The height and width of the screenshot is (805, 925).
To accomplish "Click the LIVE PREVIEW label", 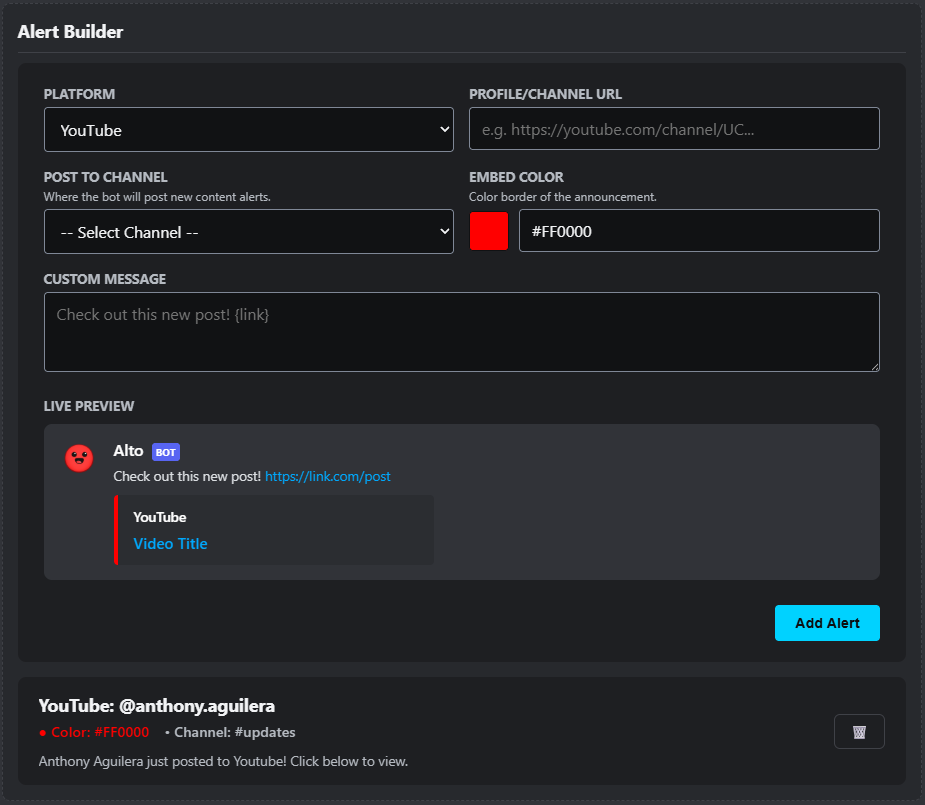I will pos(88,406).
